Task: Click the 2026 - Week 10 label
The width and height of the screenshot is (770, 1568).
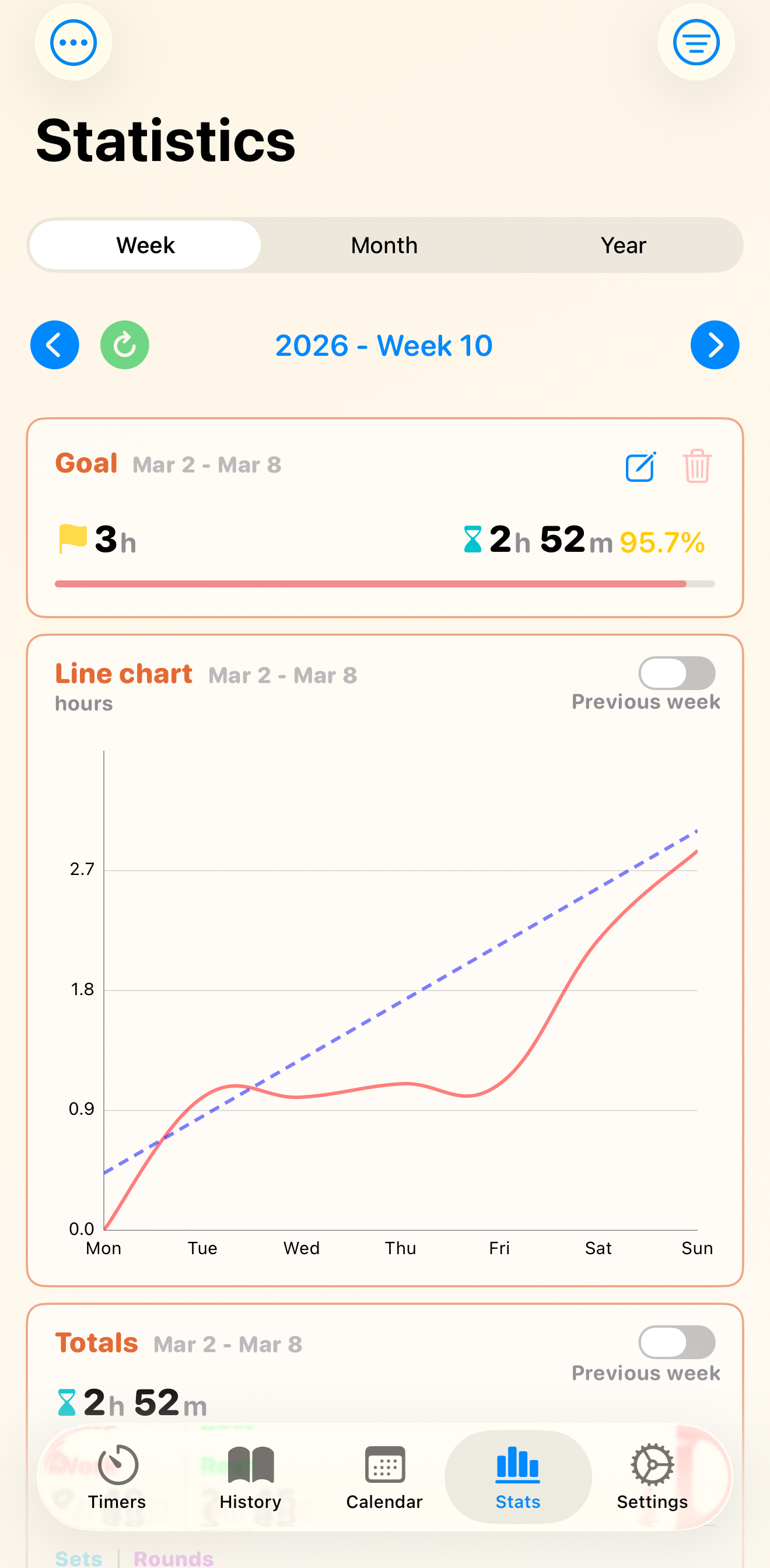Action: 383,345
